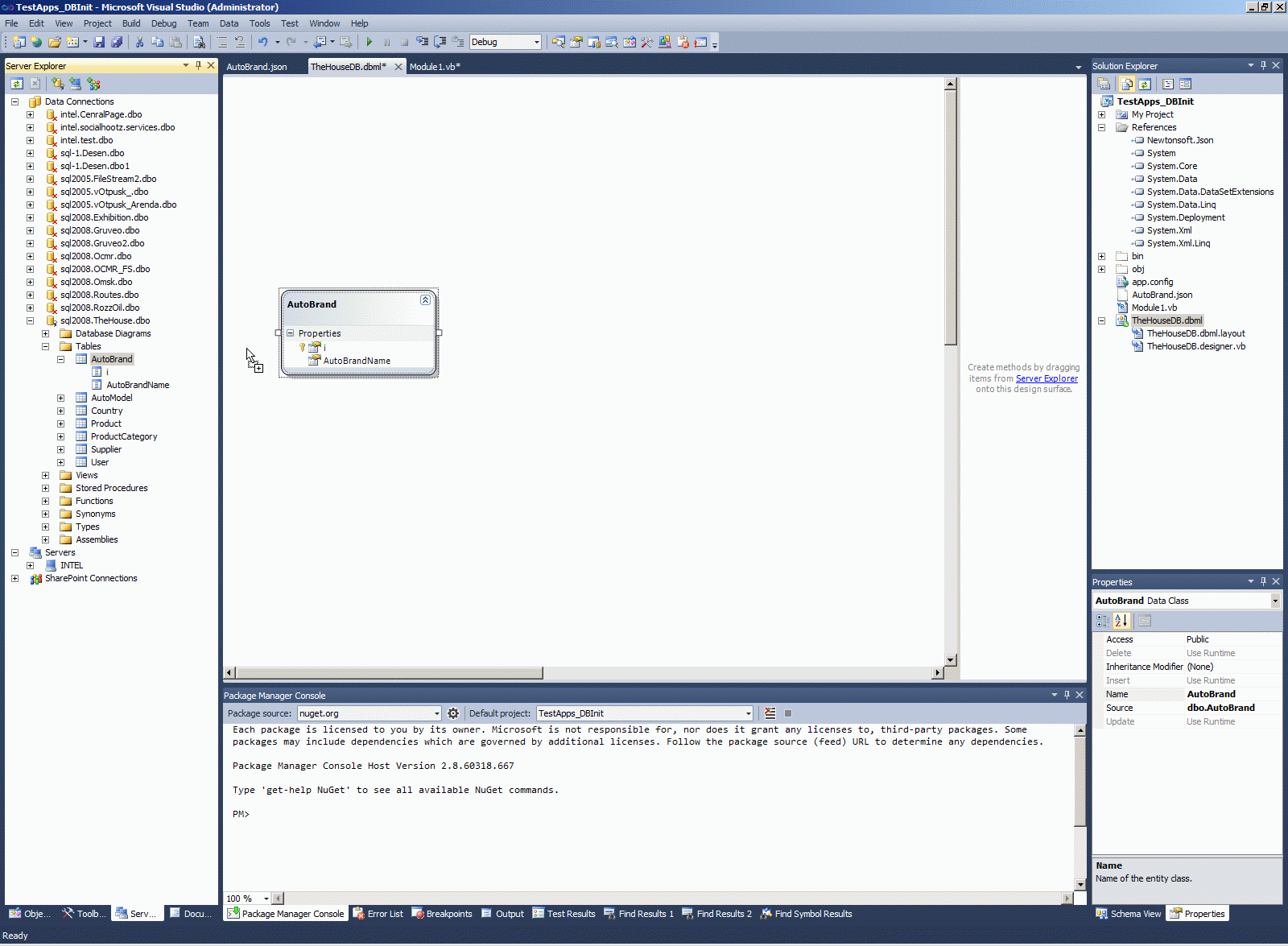
Task: Select the Product table in Server Explorer
Action: (106, 423)
